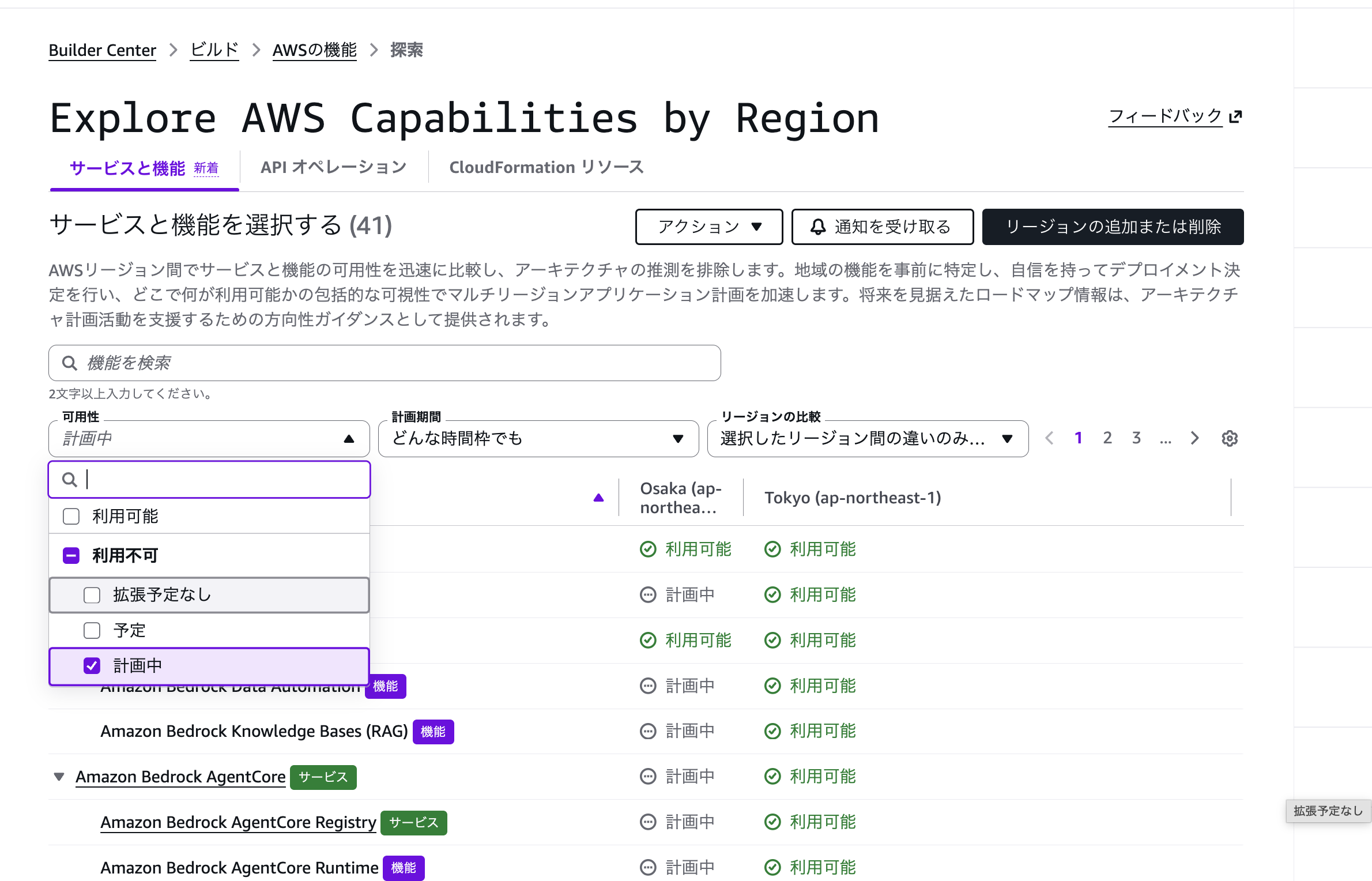
Task: Go to page 2 of results
Action: tap(1107, 438)
